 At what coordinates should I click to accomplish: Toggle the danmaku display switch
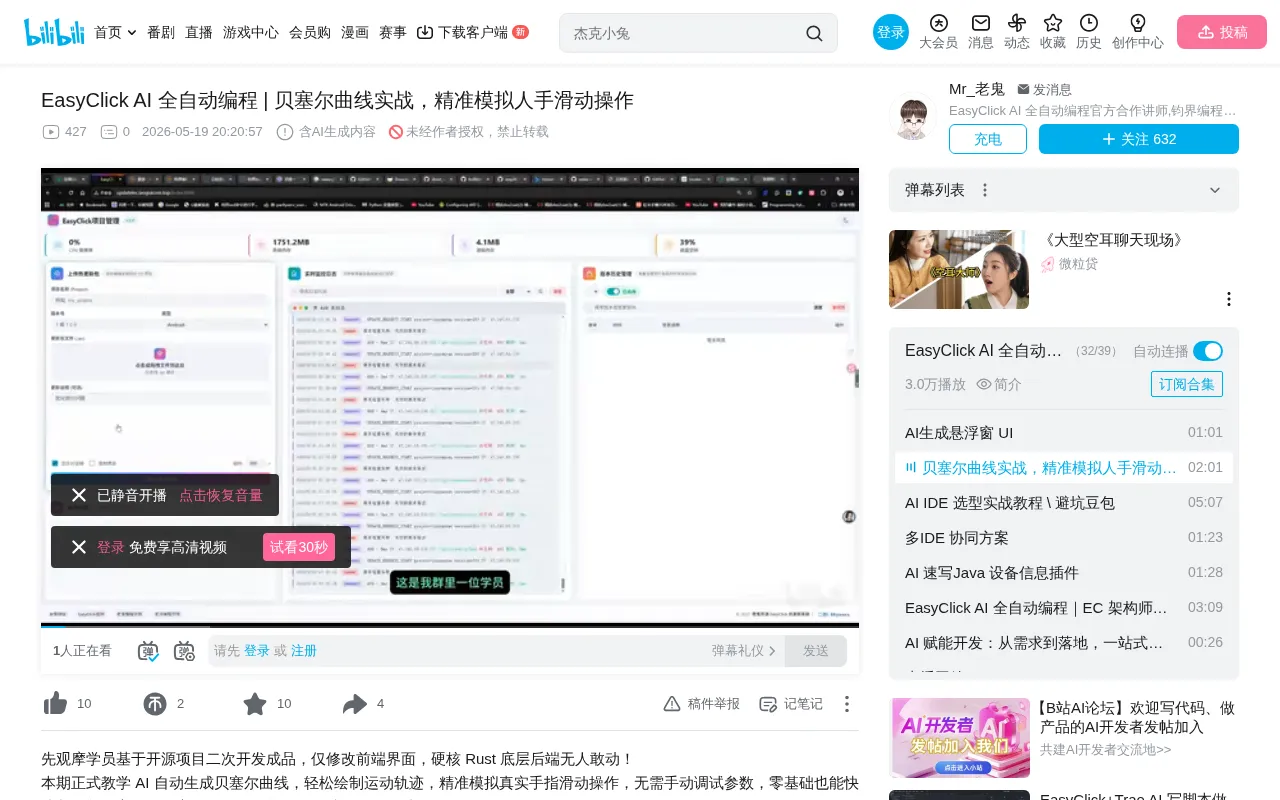[148, 651]
